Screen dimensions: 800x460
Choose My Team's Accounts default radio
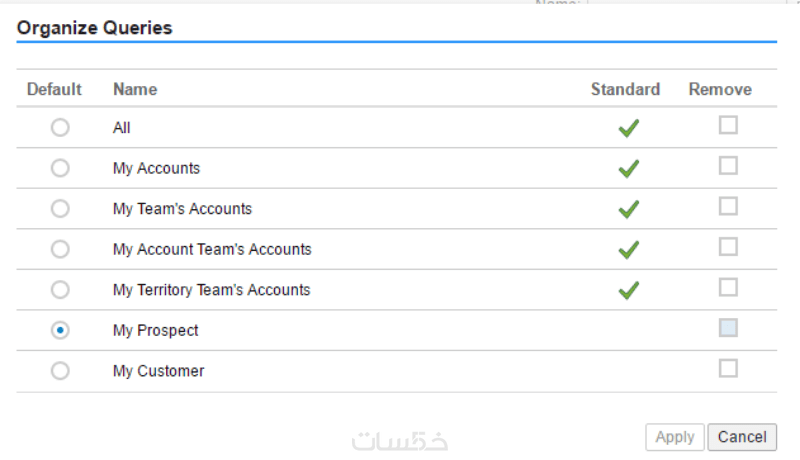pyautogui.click(x=60, y=209)
